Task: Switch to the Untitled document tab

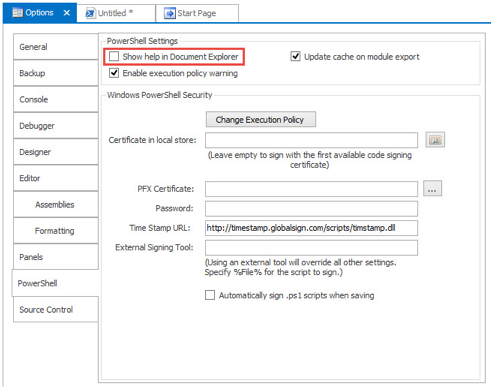Action: tap(116, 13)
